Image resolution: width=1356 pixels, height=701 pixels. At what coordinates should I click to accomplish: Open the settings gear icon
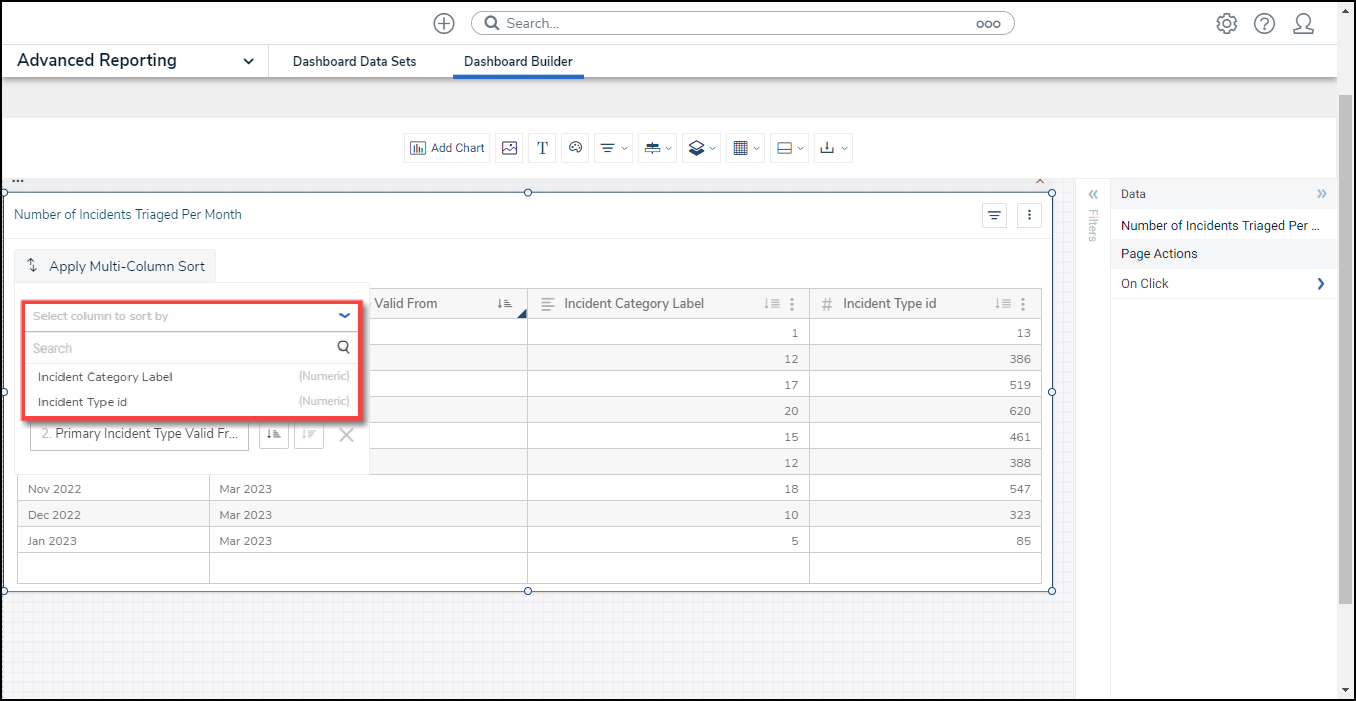coord(1226,24)
